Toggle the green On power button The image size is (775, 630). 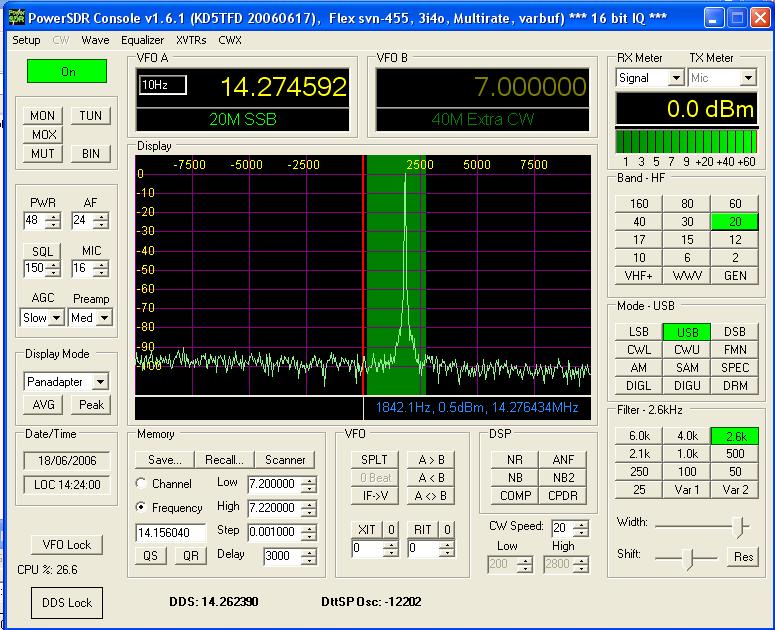tap(68, 72)
